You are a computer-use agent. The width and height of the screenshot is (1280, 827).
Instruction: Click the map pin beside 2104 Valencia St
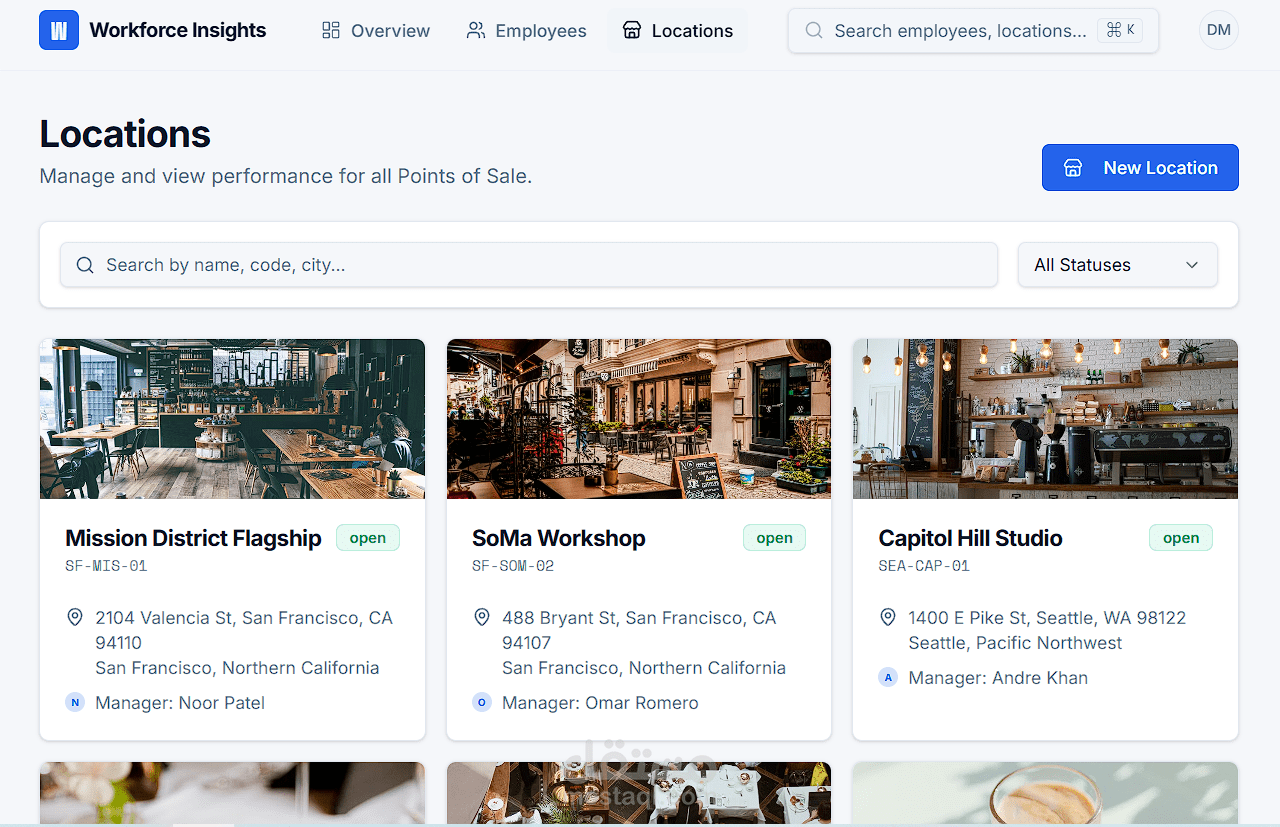(x=75, y=617)
